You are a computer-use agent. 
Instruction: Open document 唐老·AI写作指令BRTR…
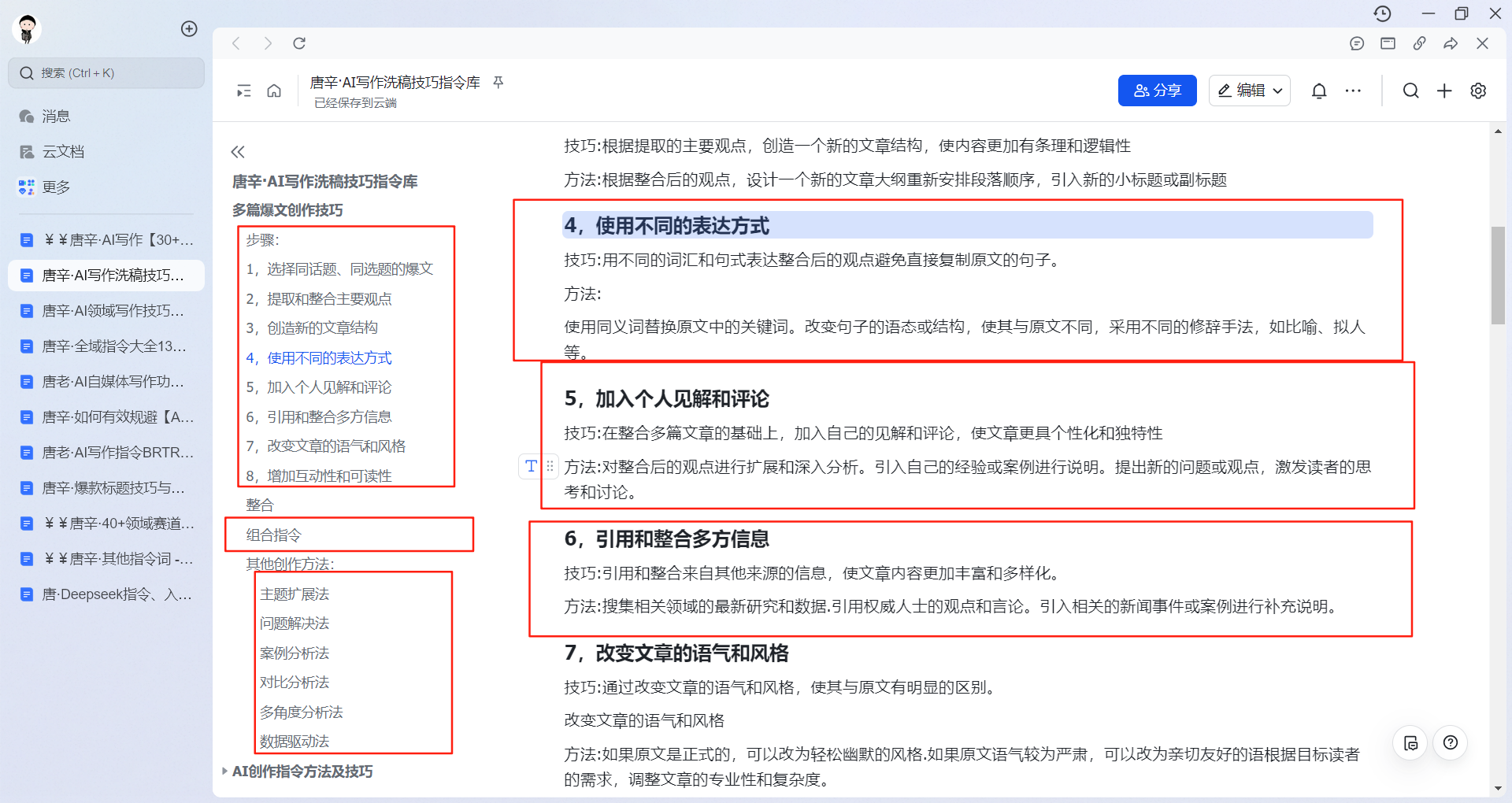tap(106, 453)
